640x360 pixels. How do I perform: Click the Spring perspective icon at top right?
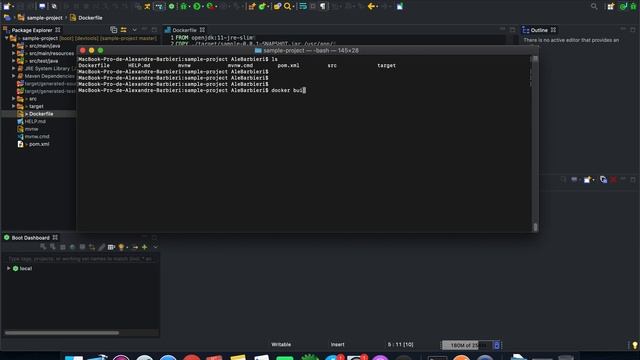(623, 6)
